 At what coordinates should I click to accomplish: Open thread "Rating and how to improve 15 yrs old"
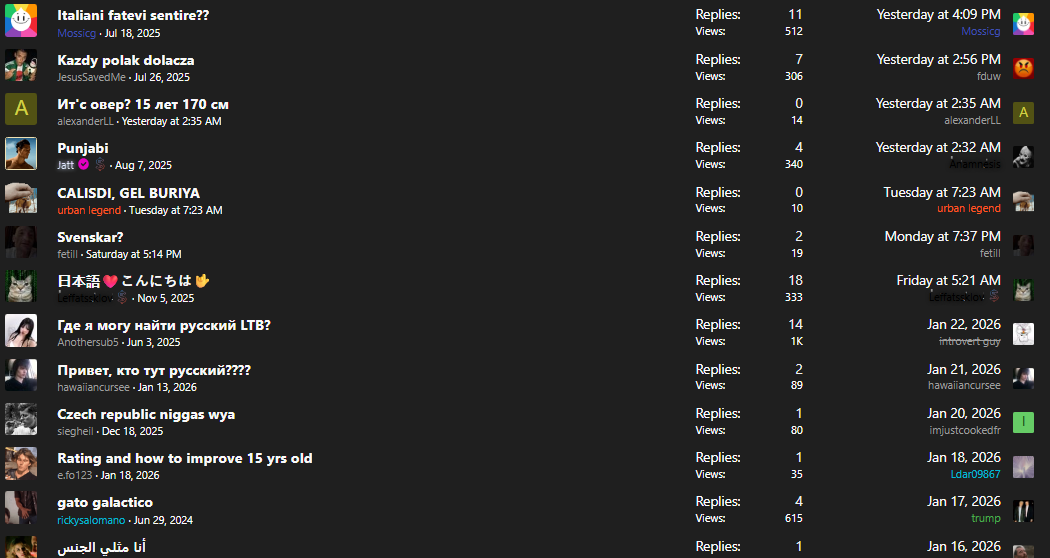(185, 458)
